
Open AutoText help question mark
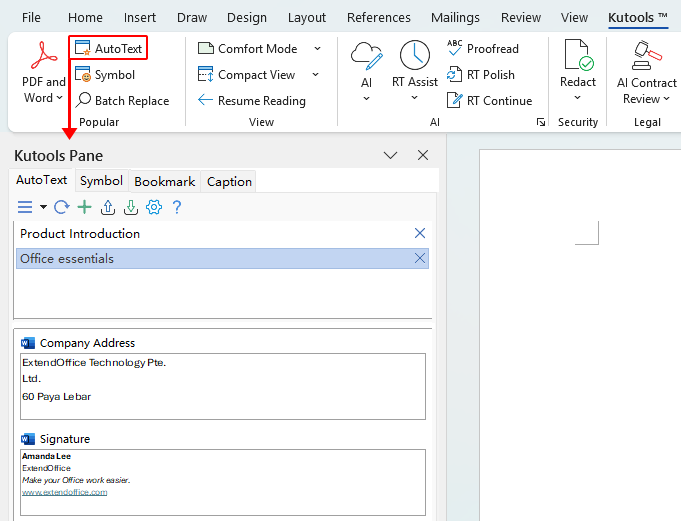point(177,207)
